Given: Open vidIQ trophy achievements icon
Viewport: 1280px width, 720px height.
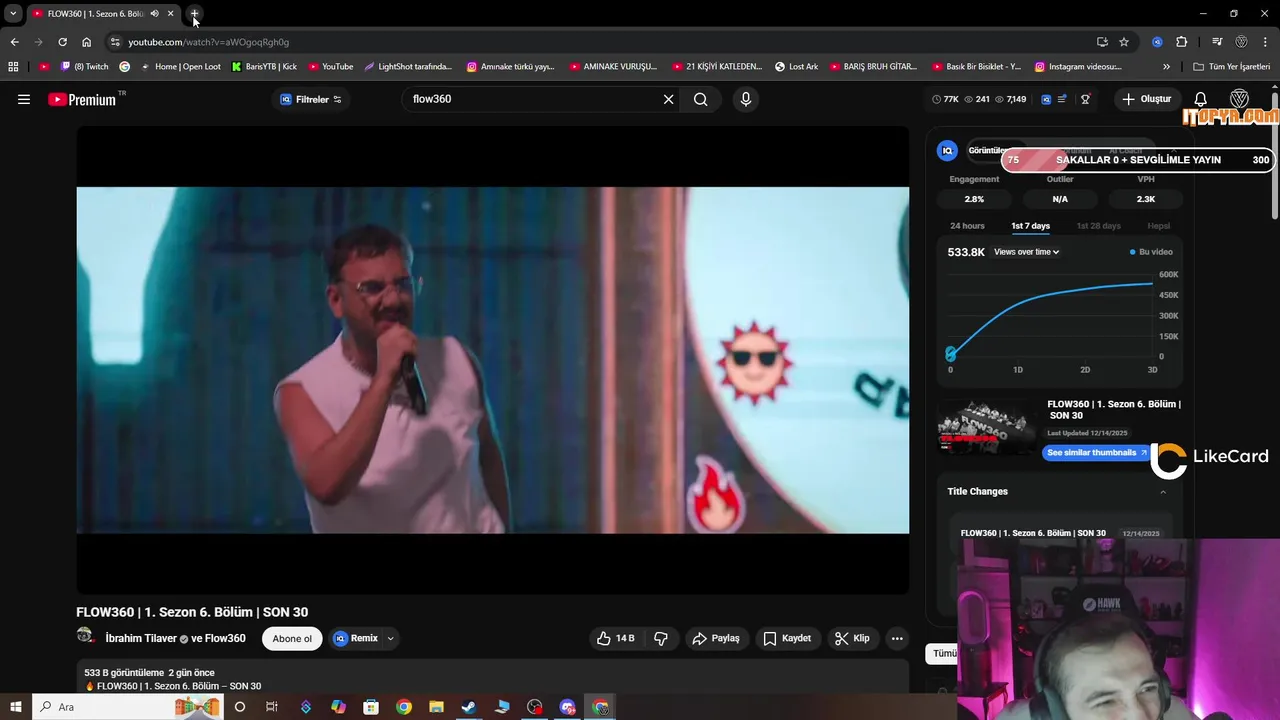Looking at the screenshot, I should [x=1085, y=99].
